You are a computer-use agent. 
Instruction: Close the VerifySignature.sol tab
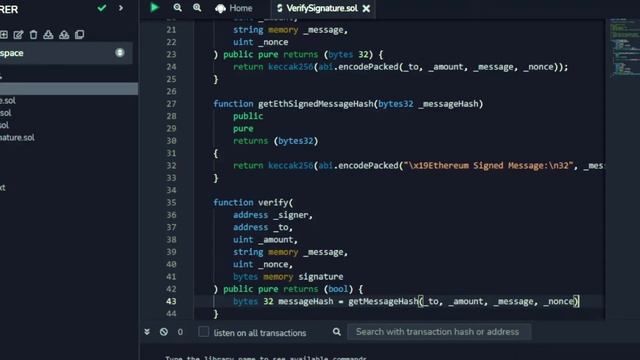pyautogui.click(x=366, y=8)
